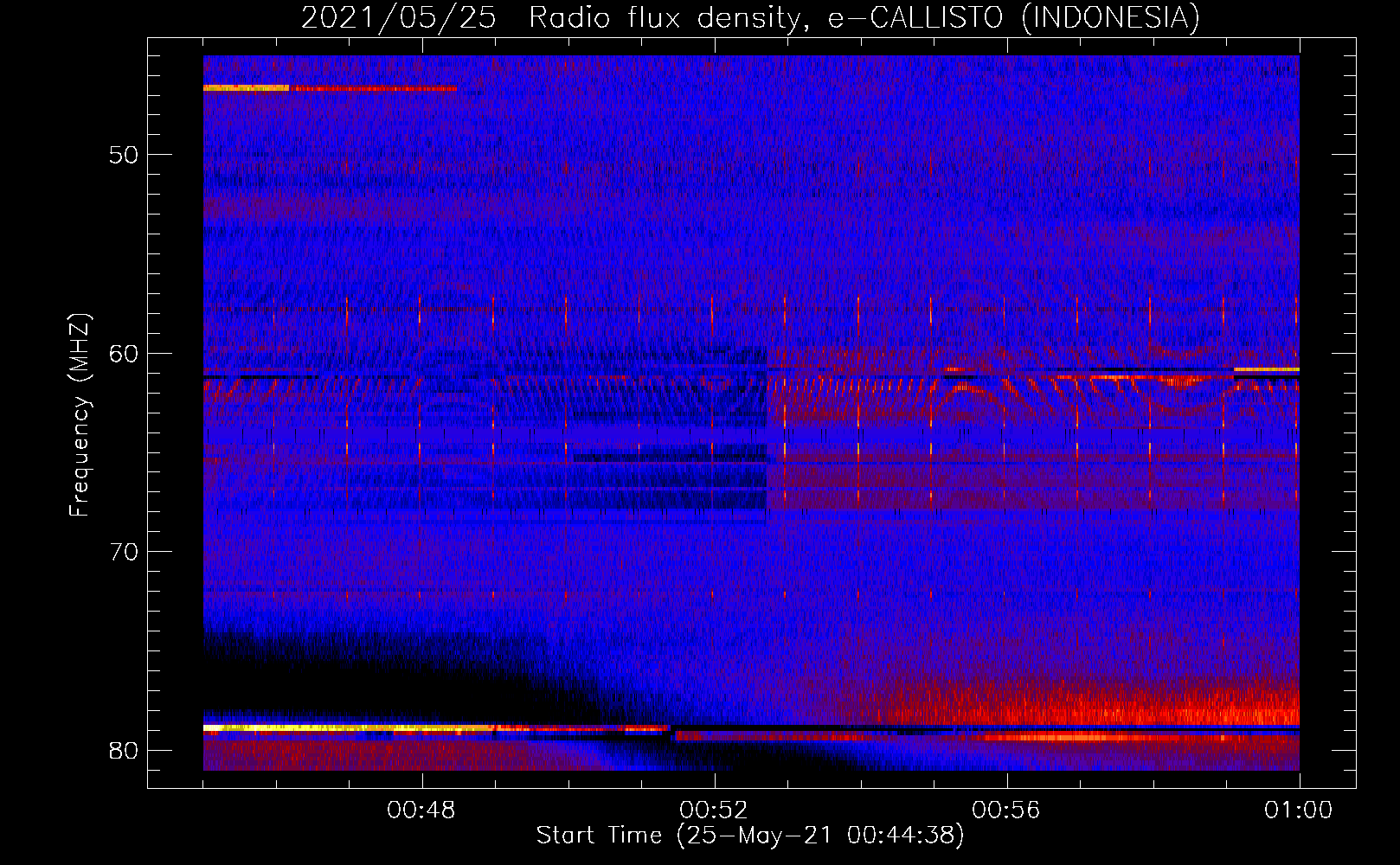The width and height of the screenshot is (1400, 865).
Task: Click the 60 MHz frequency tick label
Action: coord(124,354)
